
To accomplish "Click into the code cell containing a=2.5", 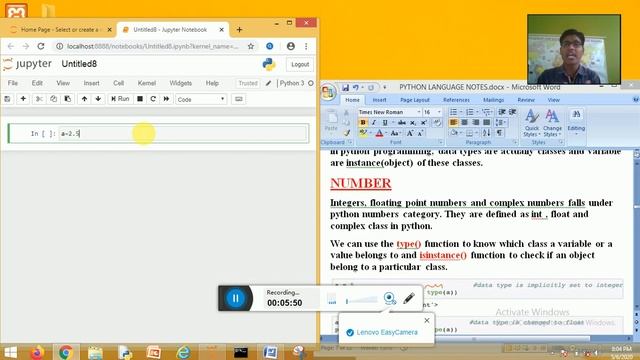I will (x=183, y=133).
